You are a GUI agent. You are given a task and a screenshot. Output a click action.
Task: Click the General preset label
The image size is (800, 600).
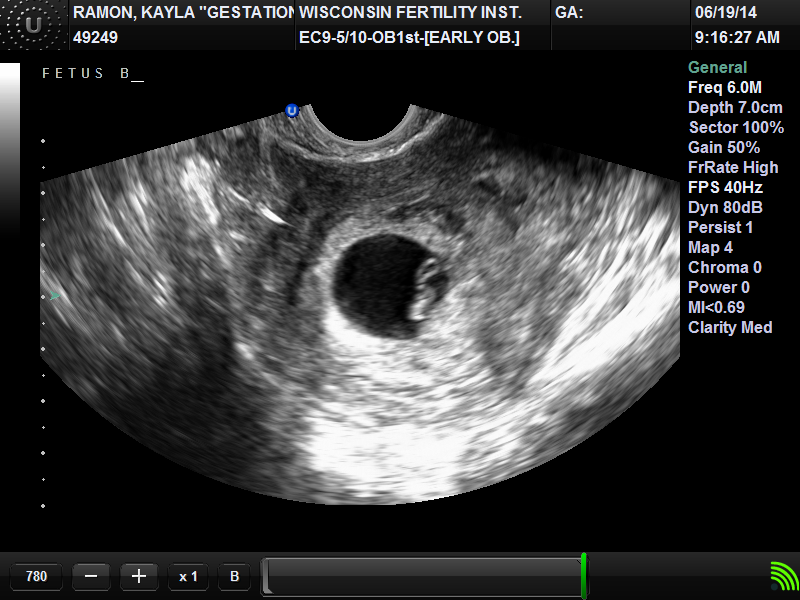pos(717,67)
